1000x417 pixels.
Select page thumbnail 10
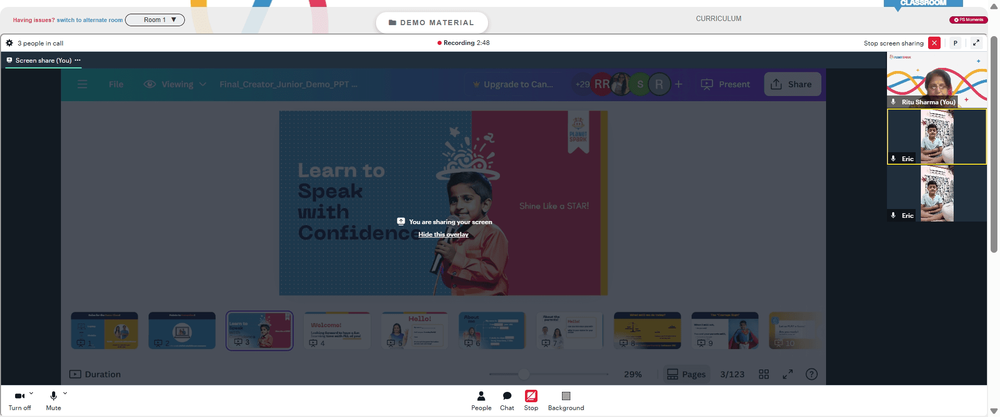[x=793, y=330]
